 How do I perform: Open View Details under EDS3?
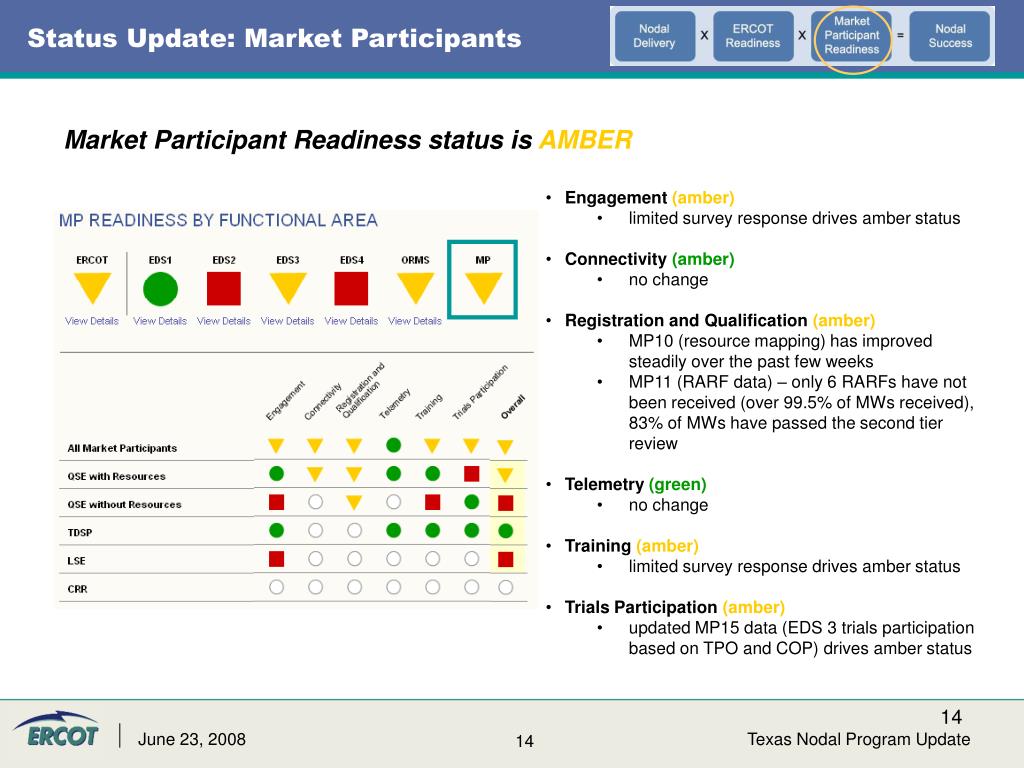click(288, 321)
